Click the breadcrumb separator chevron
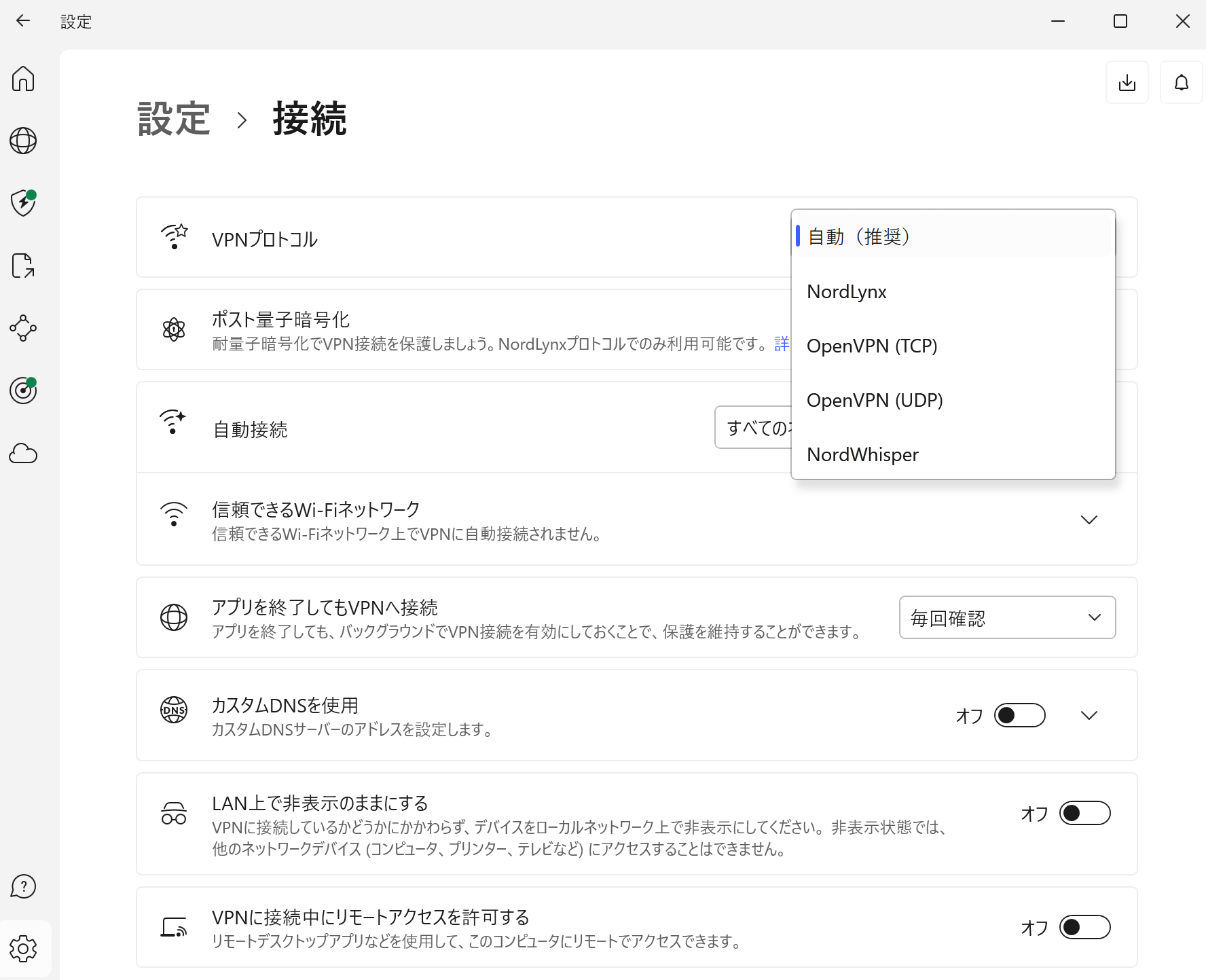Image resolution: width=1206 pixels, height=980 pixels. point(242,120)
